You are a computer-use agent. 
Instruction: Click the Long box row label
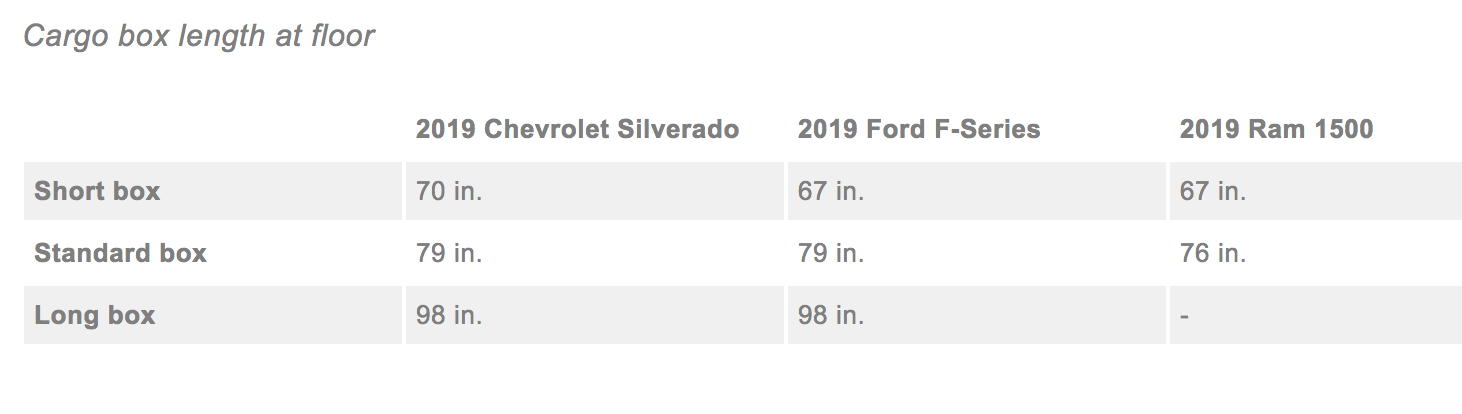[x=213, y=315]
